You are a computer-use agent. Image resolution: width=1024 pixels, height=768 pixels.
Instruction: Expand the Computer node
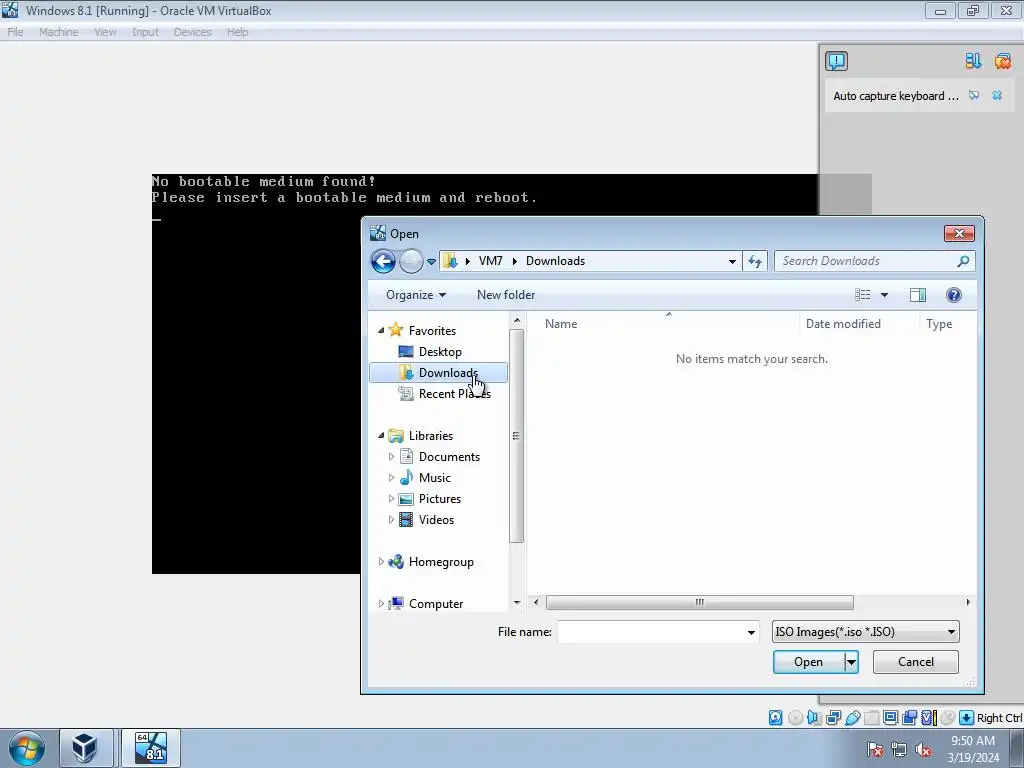381,604
